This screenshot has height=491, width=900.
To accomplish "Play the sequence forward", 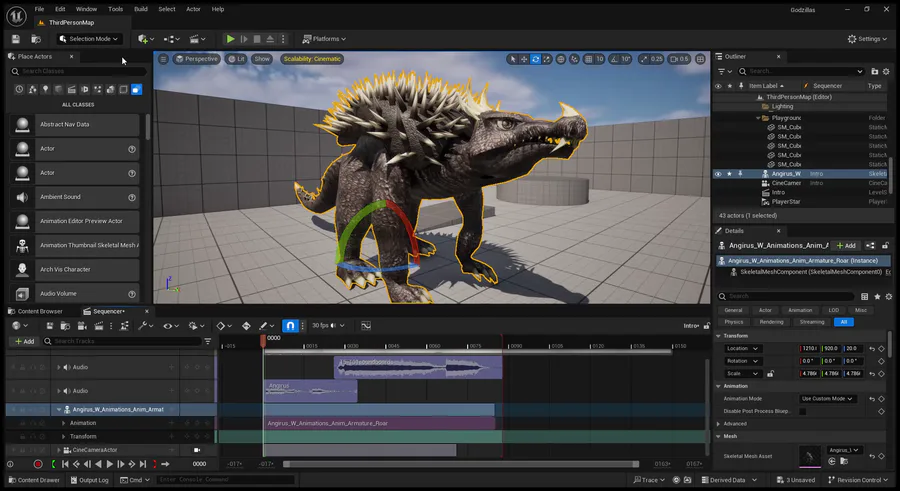I will pos(110,464).
